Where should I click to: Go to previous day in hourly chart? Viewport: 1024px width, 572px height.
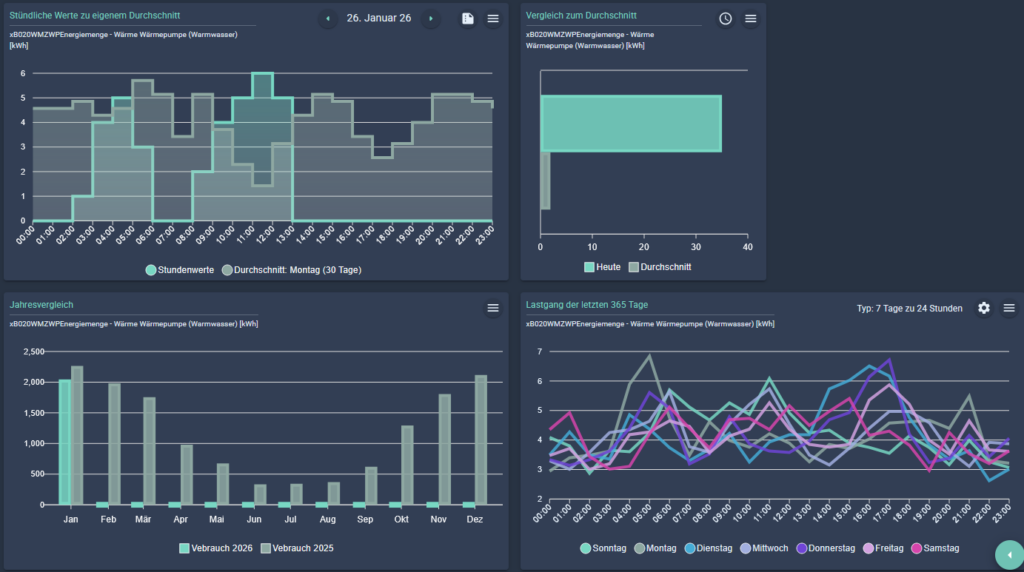pyautogui.click(x=329, y=19)
